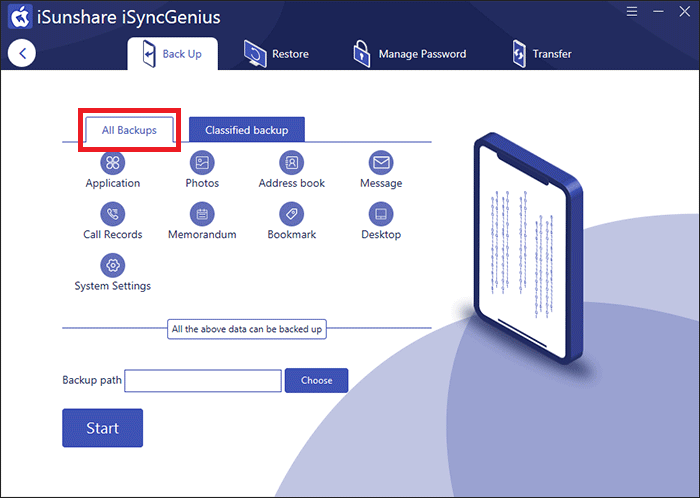Switch to the Transfer tab
700x498 pixels.
[542, 54]
